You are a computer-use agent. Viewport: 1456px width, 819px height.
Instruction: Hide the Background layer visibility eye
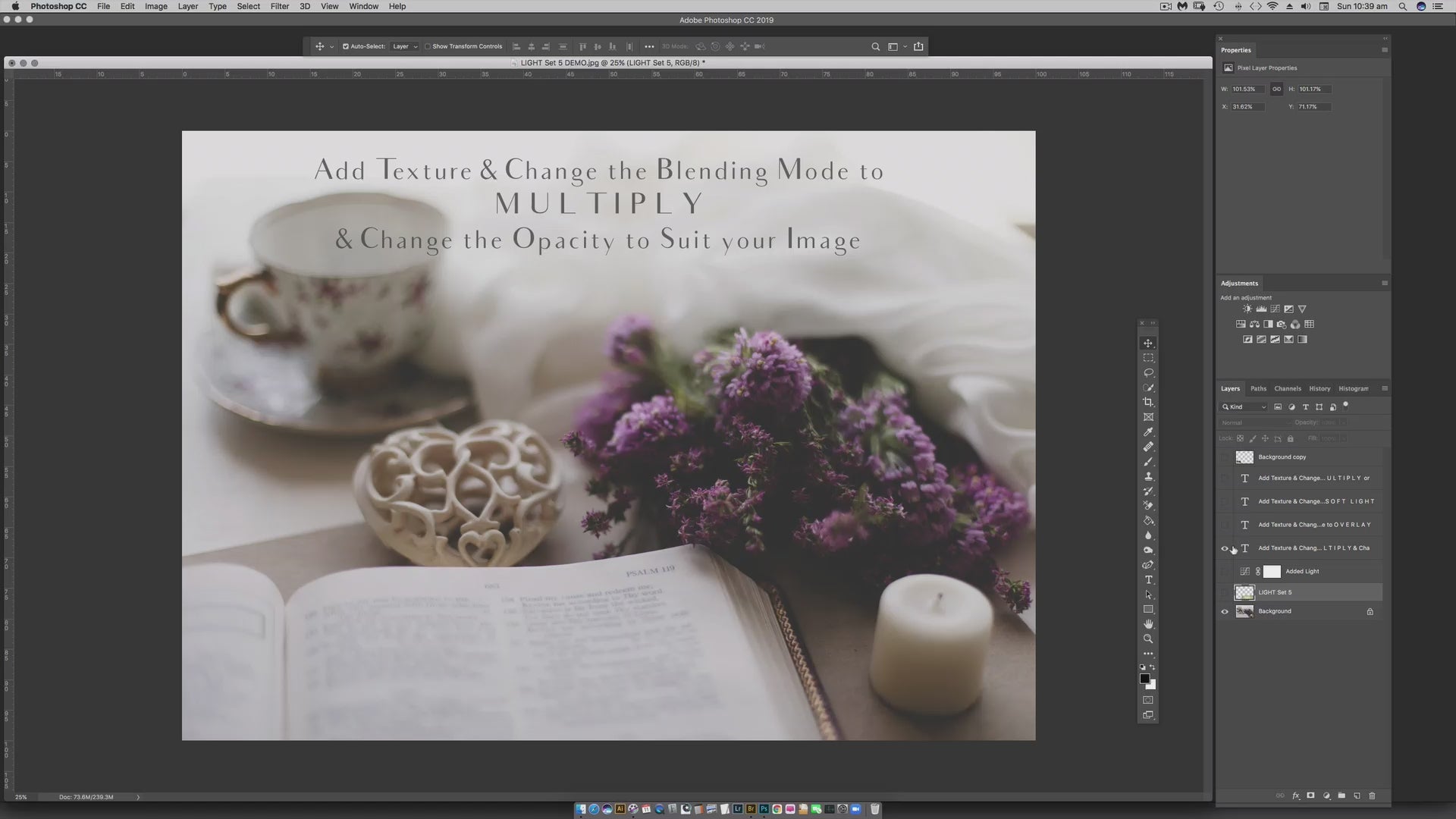click(1225, 611)
